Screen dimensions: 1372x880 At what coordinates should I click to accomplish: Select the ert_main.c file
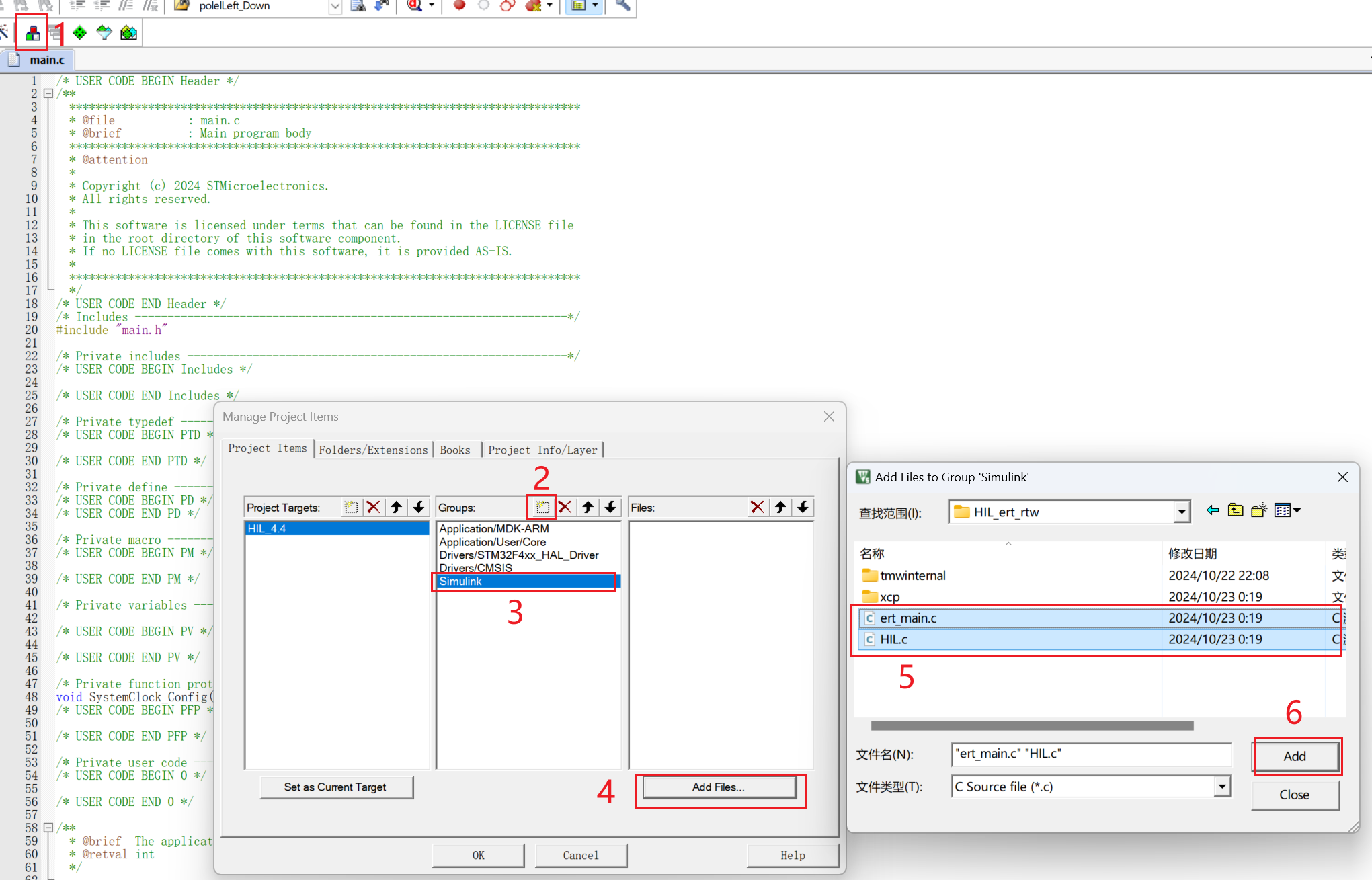pos(1100,618)
